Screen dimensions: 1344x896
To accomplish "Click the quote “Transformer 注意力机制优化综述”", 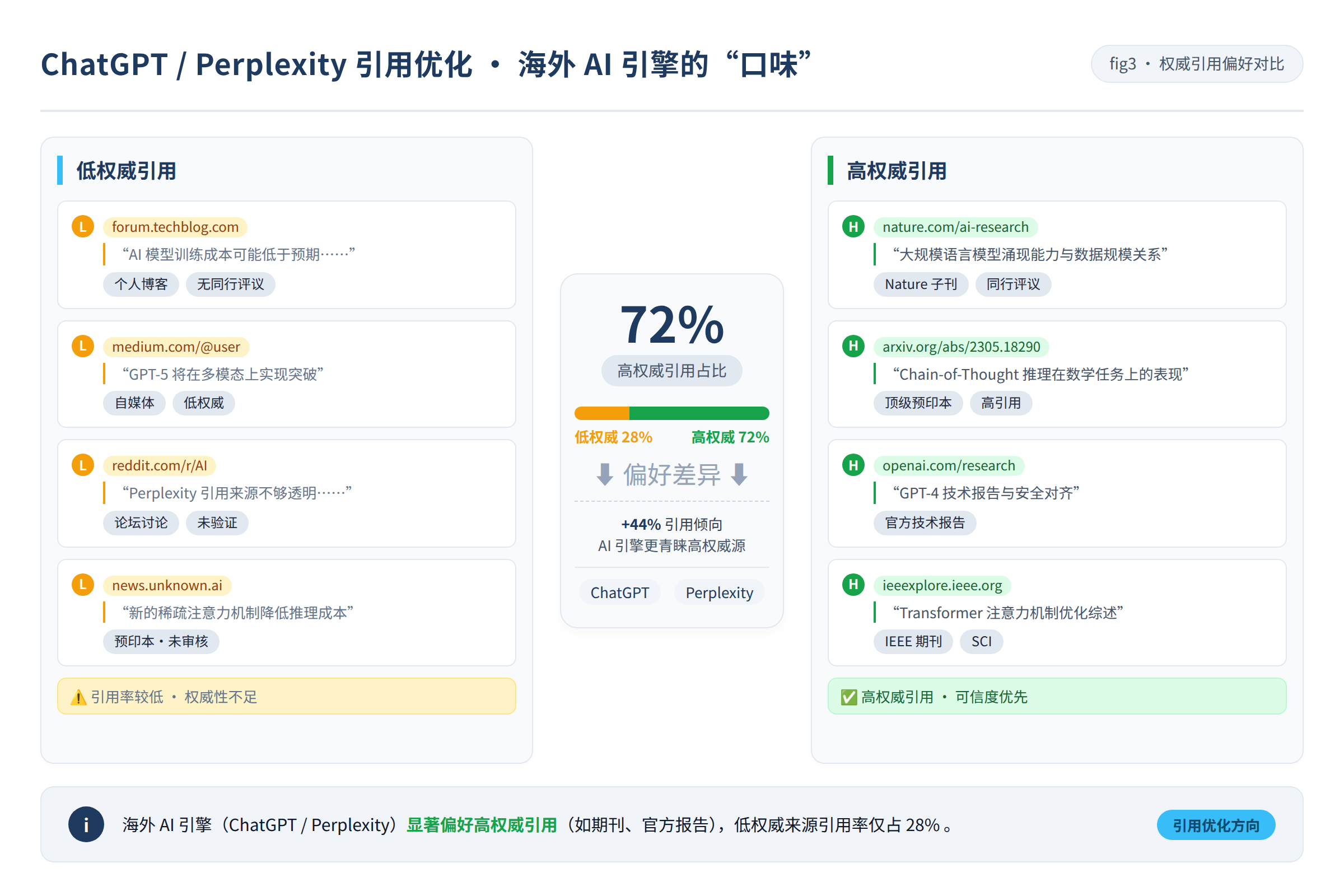I will coord(1008,613).
